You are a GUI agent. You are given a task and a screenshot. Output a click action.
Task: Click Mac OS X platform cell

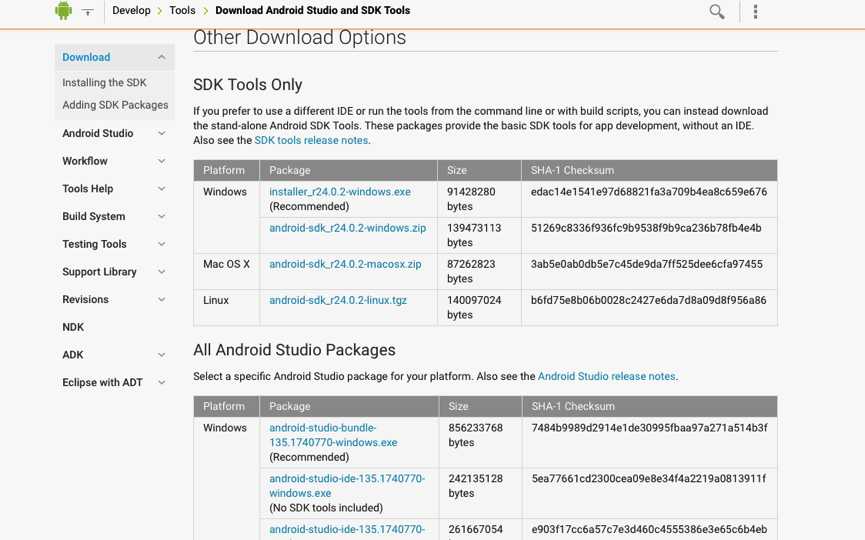click(x=226, y=271)
